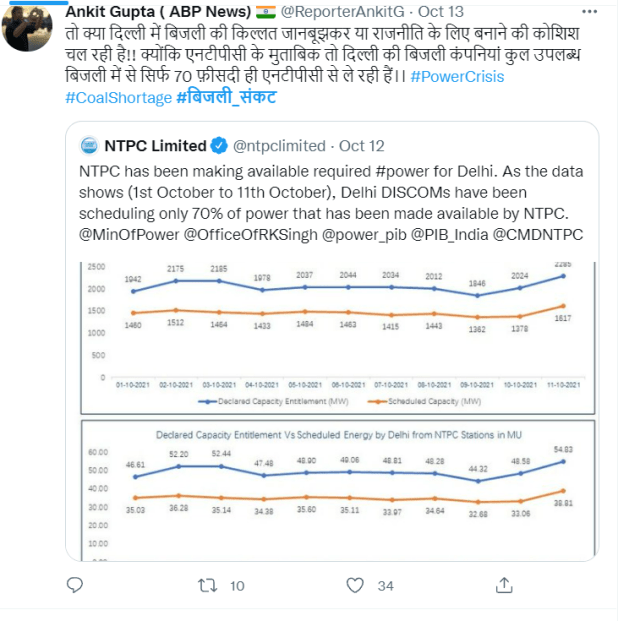Click the reply speech bubble icon
This screenshot has height=621, width=640.
click(74, 585)
